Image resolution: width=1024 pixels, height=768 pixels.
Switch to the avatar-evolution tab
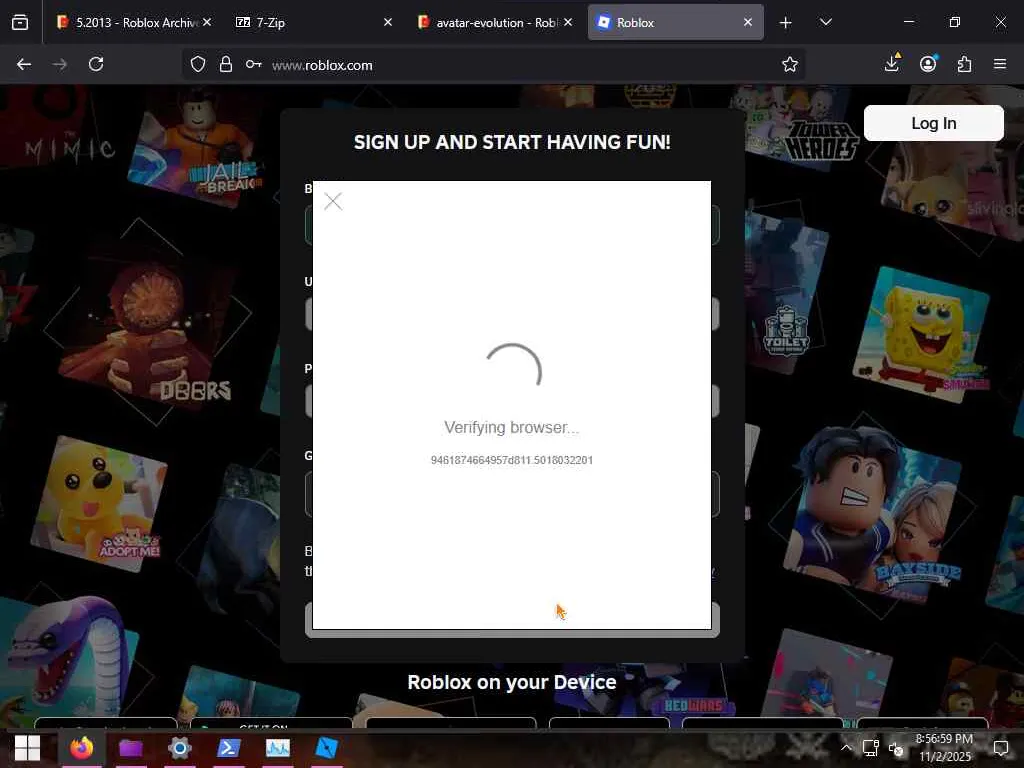[493, 22]
